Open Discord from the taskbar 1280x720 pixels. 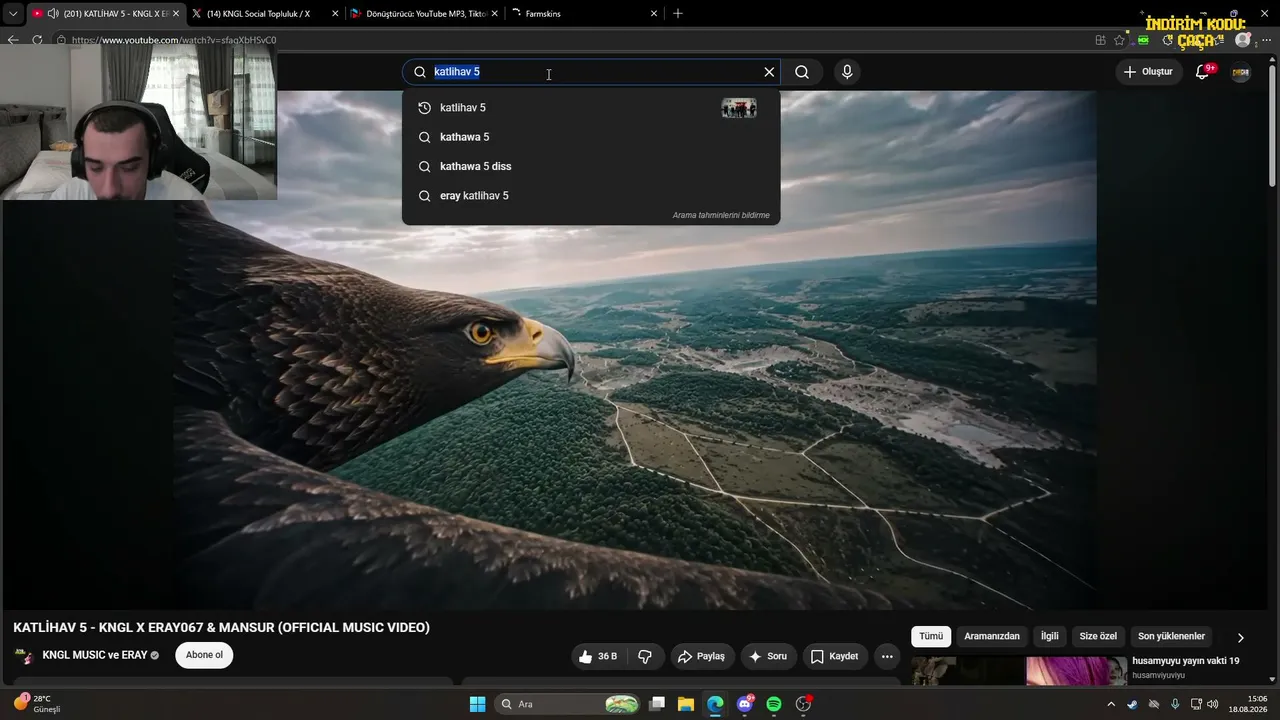[745, 704]
